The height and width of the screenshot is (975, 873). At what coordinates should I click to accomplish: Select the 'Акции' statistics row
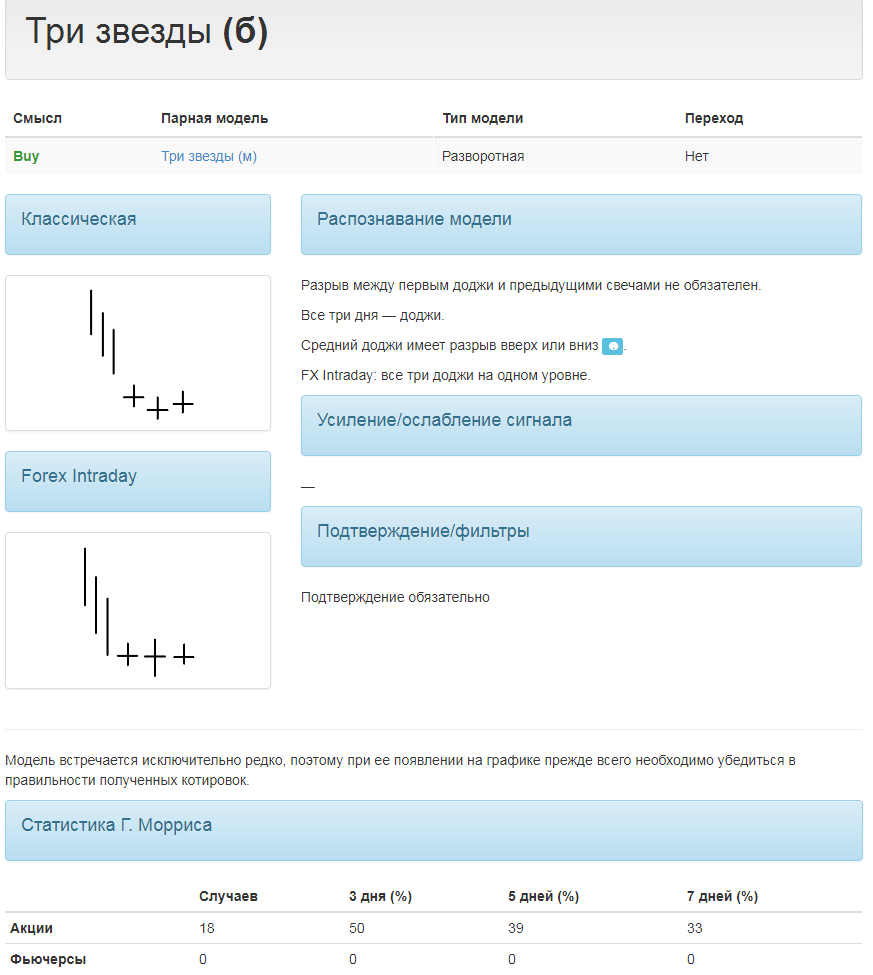coord(434,928)
